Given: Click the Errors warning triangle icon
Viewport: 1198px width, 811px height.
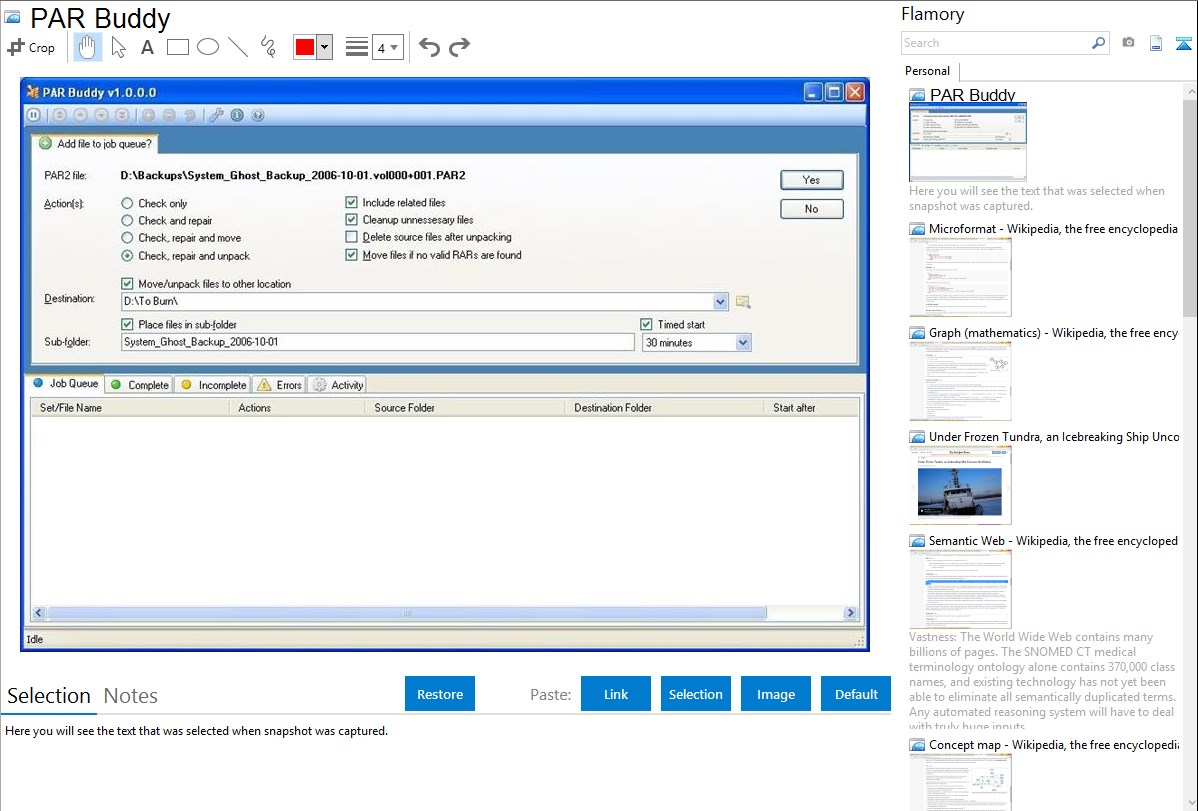Looking at the screenshot, I should 264,384.
